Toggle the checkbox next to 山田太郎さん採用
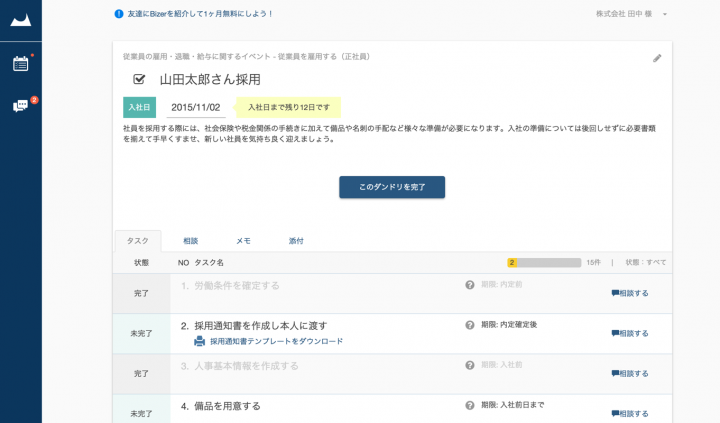The image size is (720, 423). click(139, 79)
